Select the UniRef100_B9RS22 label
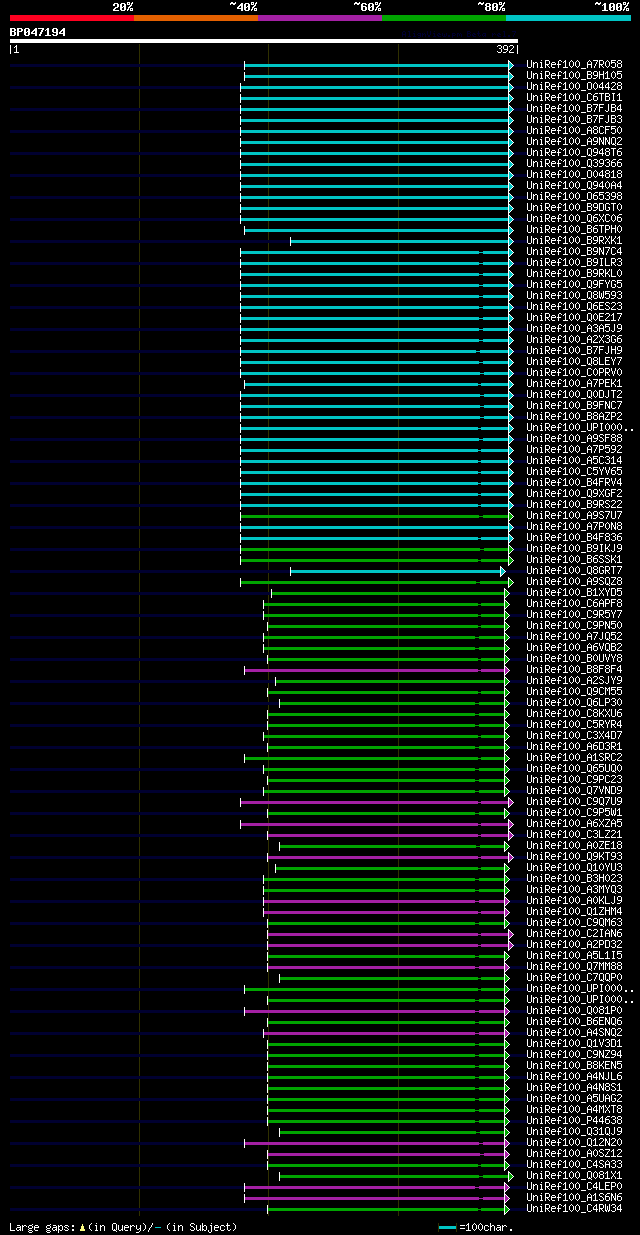Image resolution: width=640 pixels, height=1235 pixels. (x=574, y=504)
